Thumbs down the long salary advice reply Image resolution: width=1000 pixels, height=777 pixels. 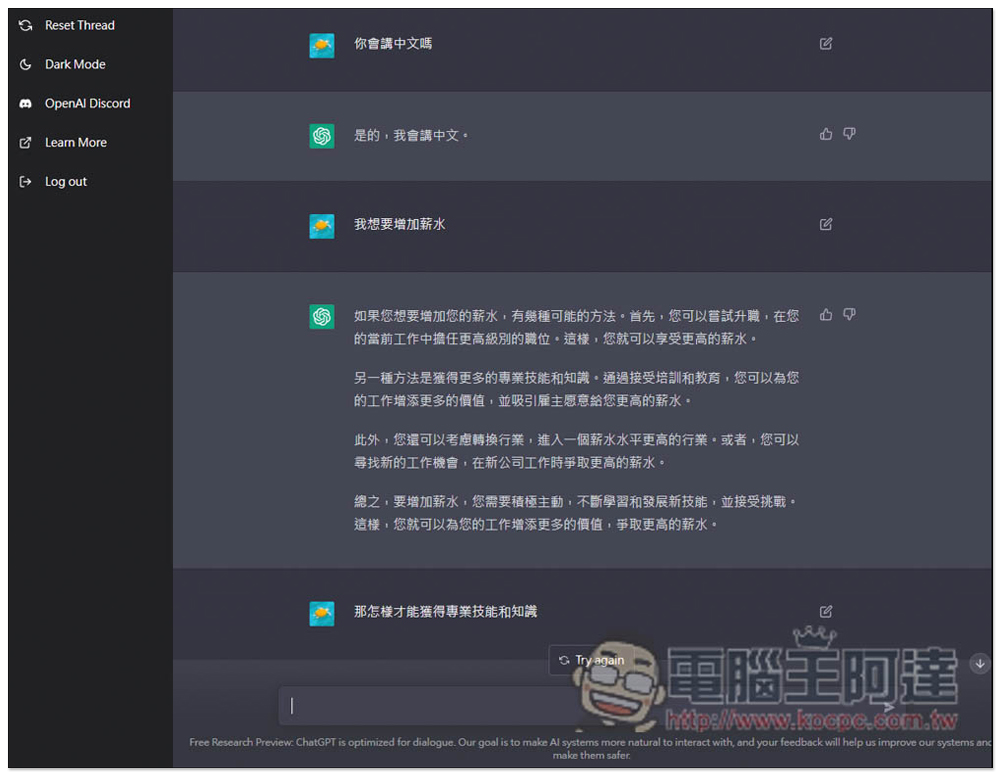pos(849,314)
